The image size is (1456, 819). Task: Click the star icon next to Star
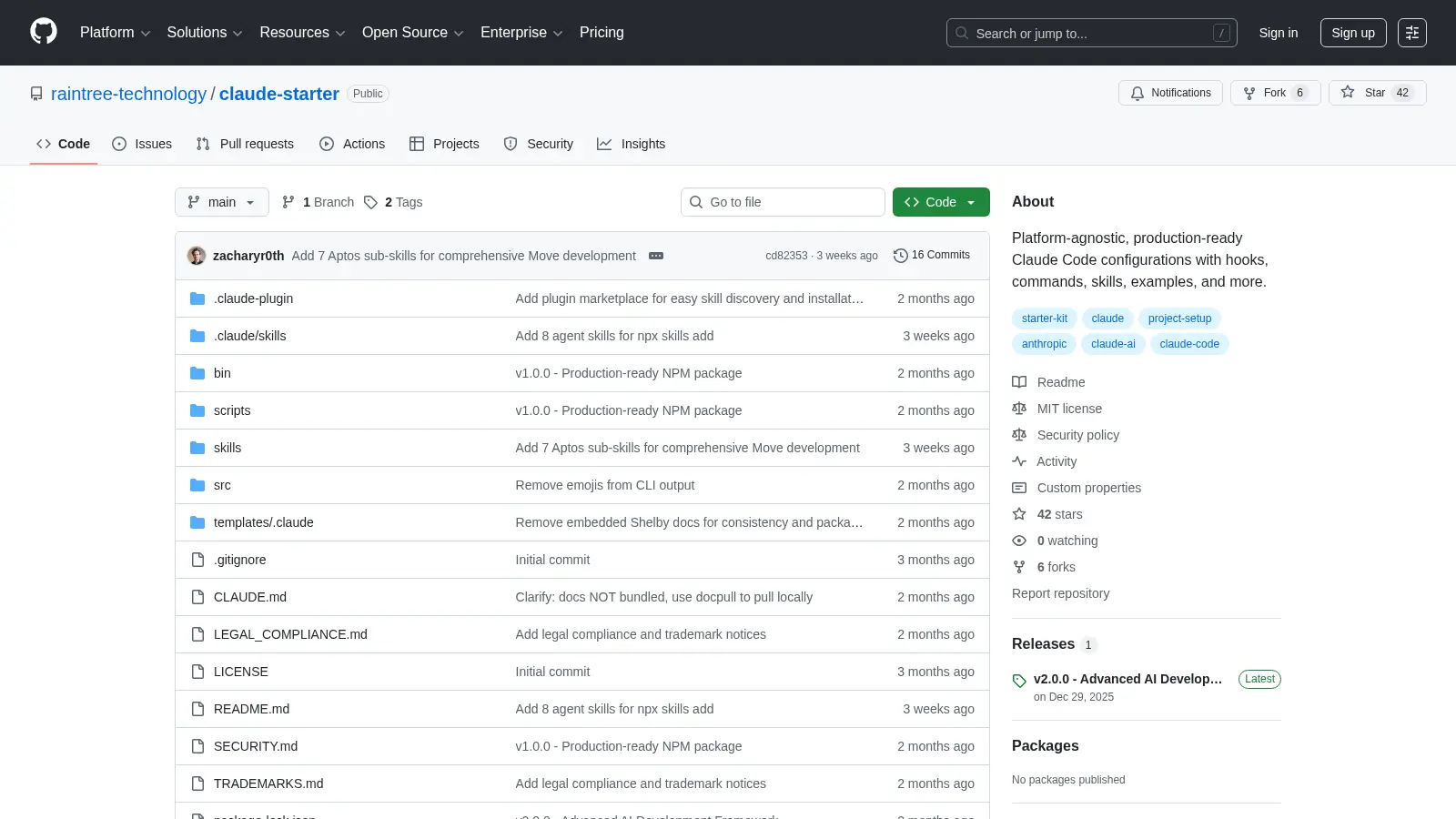pyautogui.click(x=1348, y=92)
